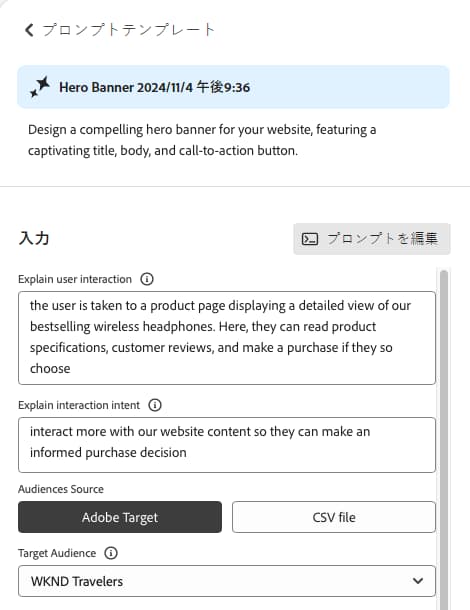The width and height of the screenshot is (470, 610).
Task: Show info tooltip for Target Audience
Action: click(111, 553)
